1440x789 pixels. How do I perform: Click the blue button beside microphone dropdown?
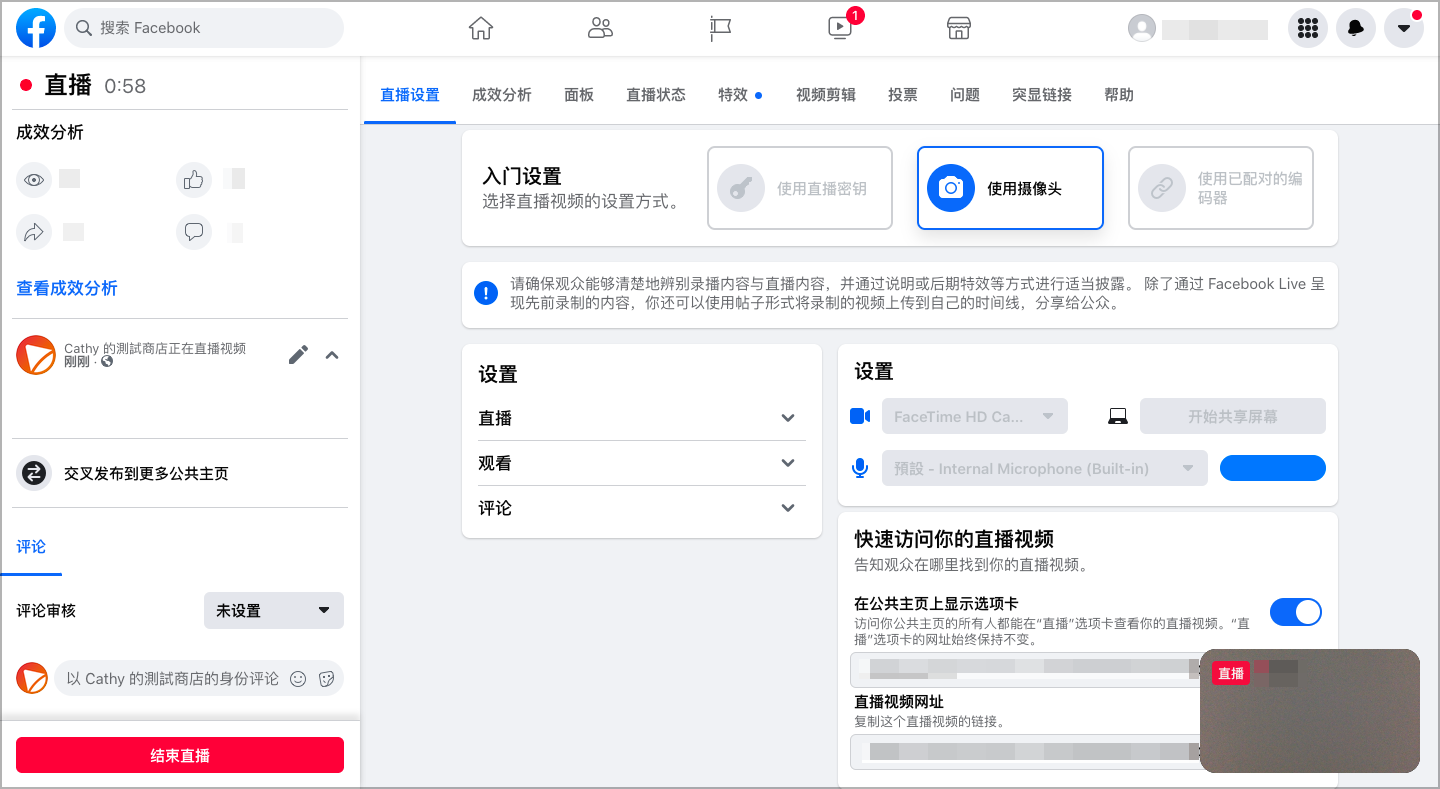click(1273, 468)
